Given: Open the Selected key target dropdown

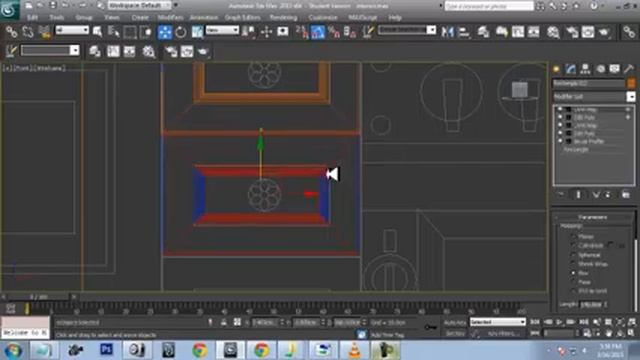Looking at the screenshot, I should pyautogui.click(x=498, y=322).
